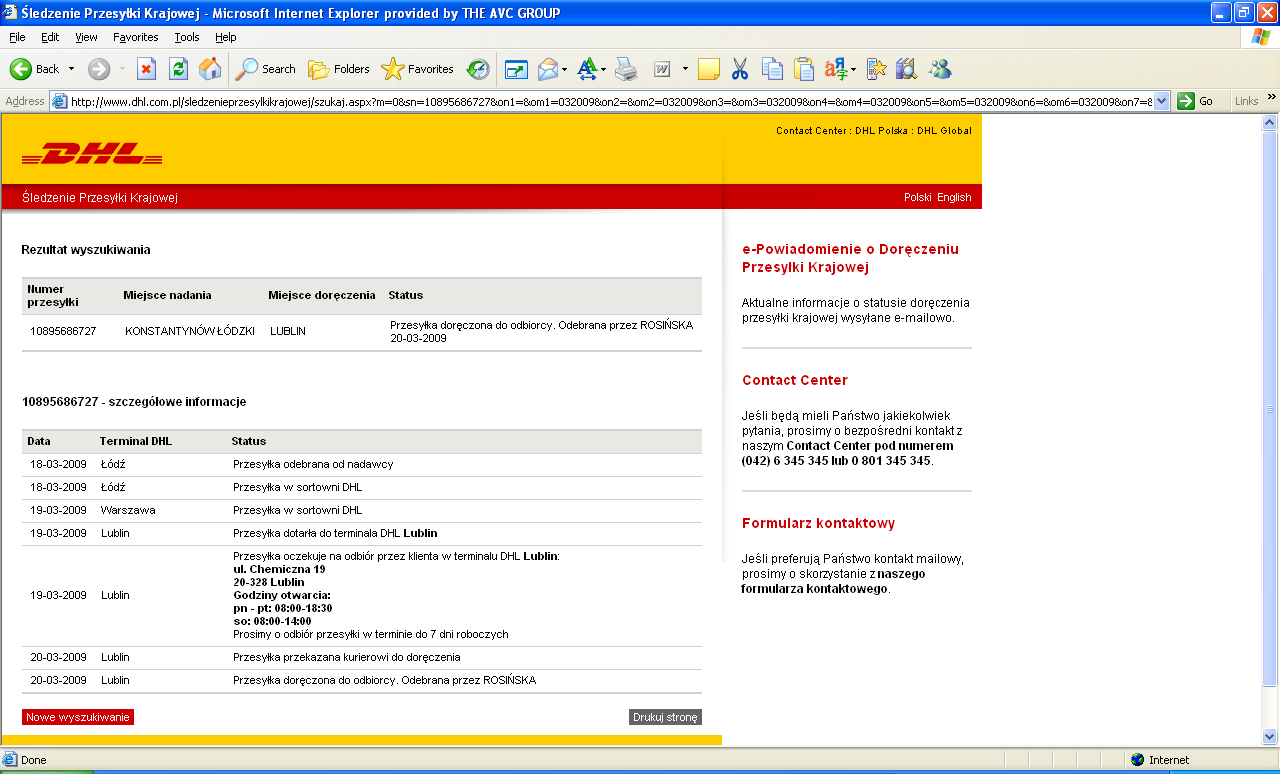This screenshot has width=1280, height=774.
Task: Click the Forward navigation arrow
Action: pos(99,69)
